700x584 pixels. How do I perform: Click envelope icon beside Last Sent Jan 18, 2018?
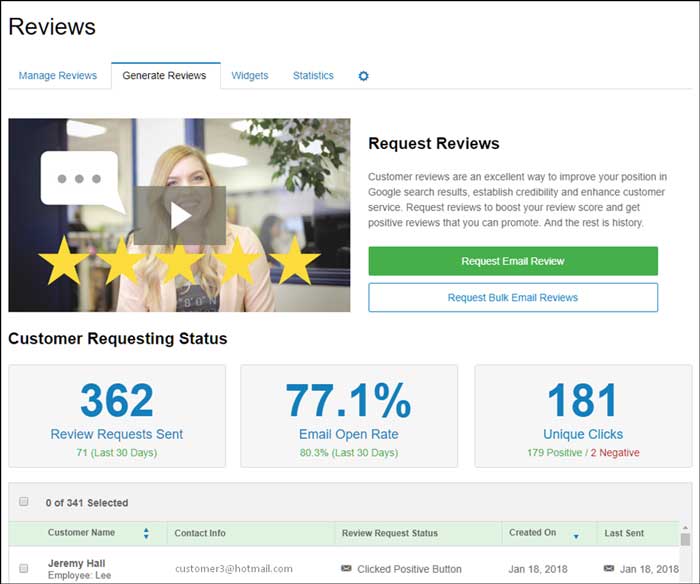click(608, 568)
